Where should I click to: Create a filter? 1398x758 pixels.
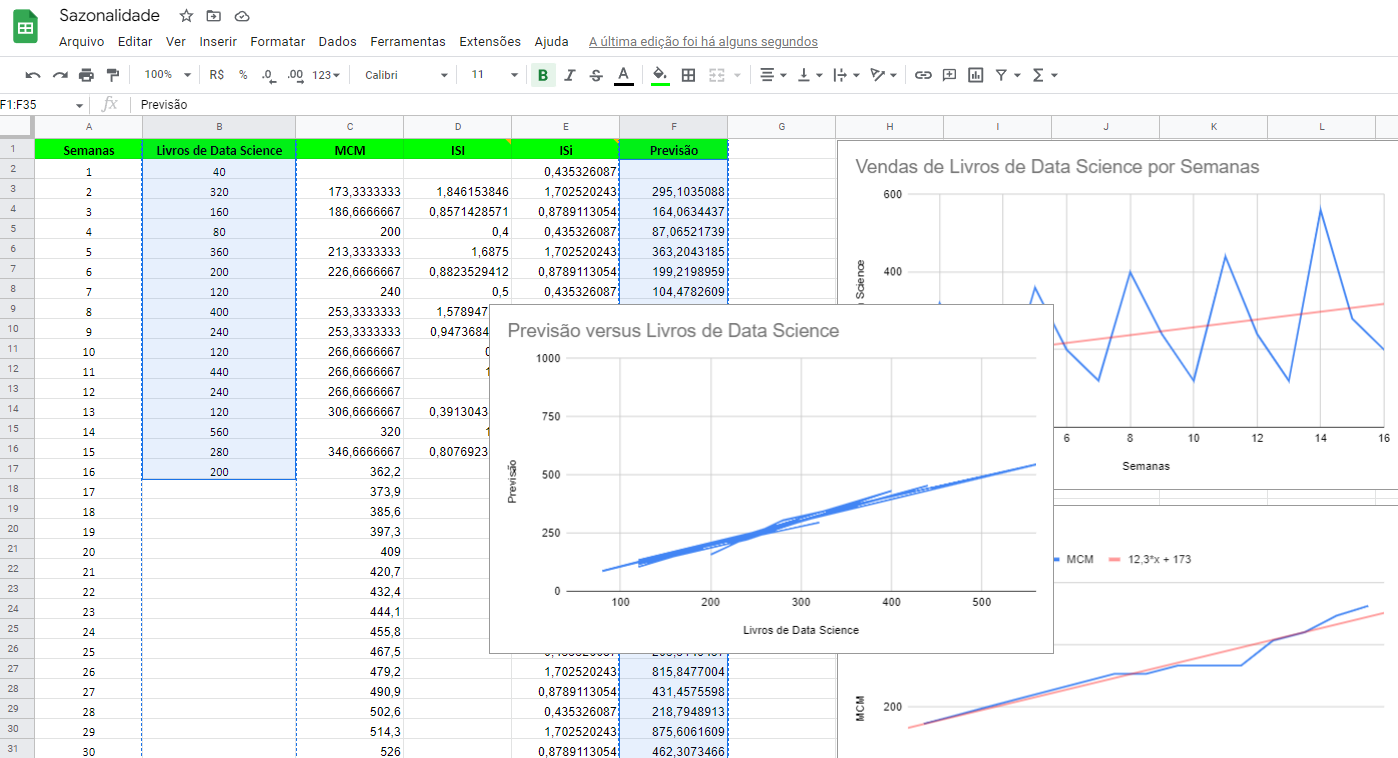click(1001, 75)
